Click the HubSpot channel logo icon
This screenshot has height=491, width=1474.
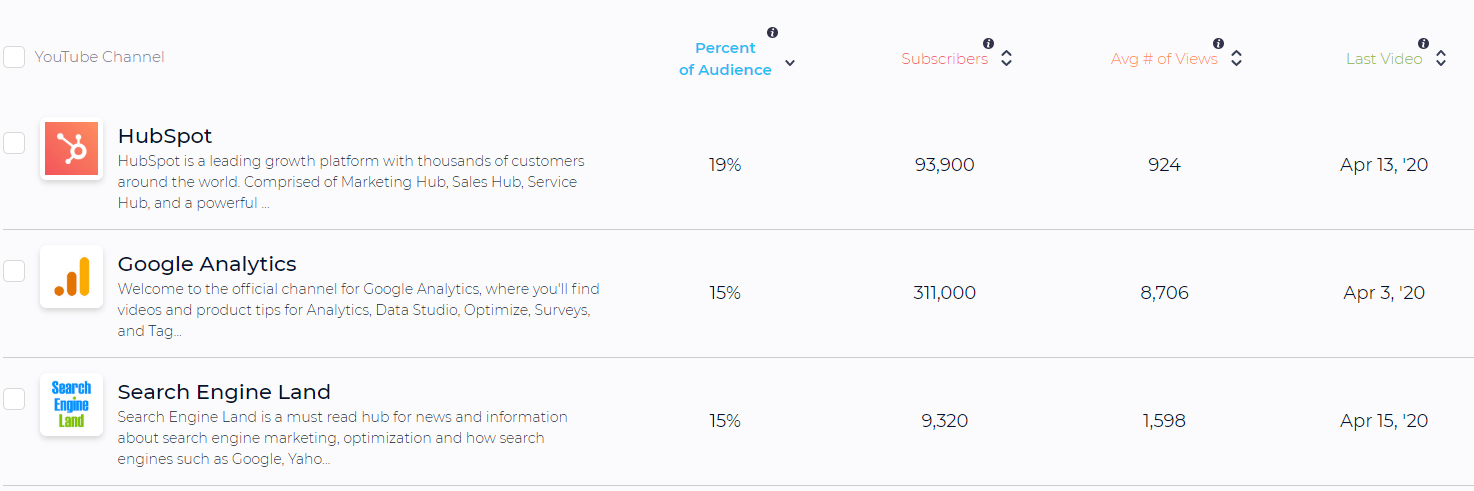point(71,149)
